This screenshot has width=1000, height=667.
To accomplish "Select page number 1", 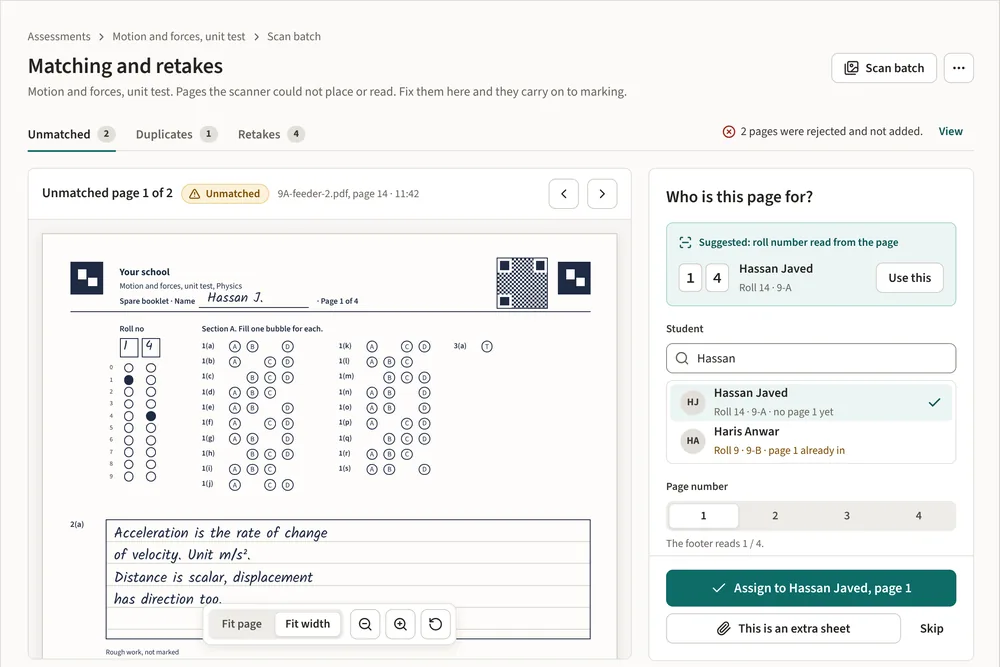I will [703, 516].
